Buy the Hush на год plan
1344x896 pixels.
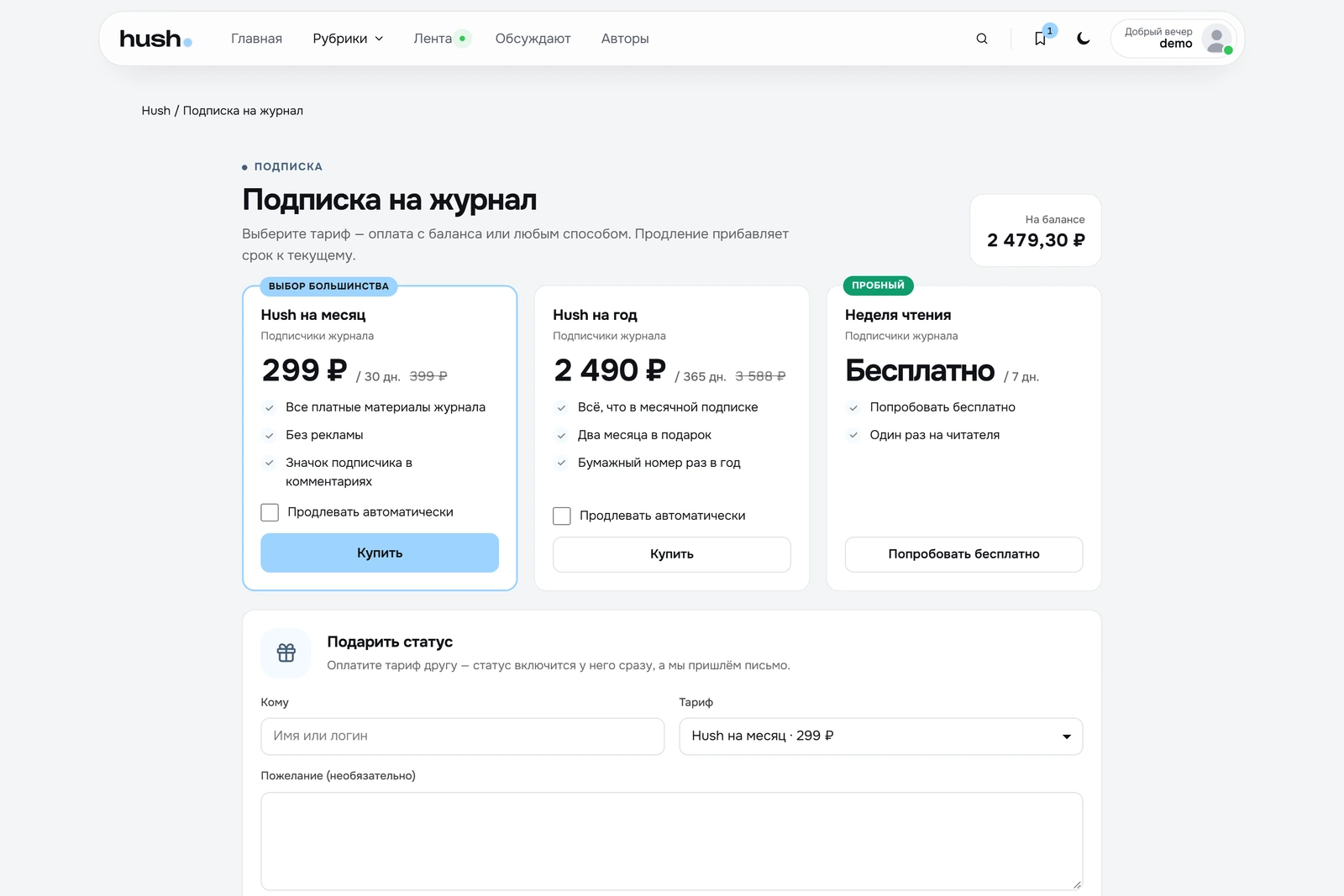pyautogui.click(x=672, y=554)
